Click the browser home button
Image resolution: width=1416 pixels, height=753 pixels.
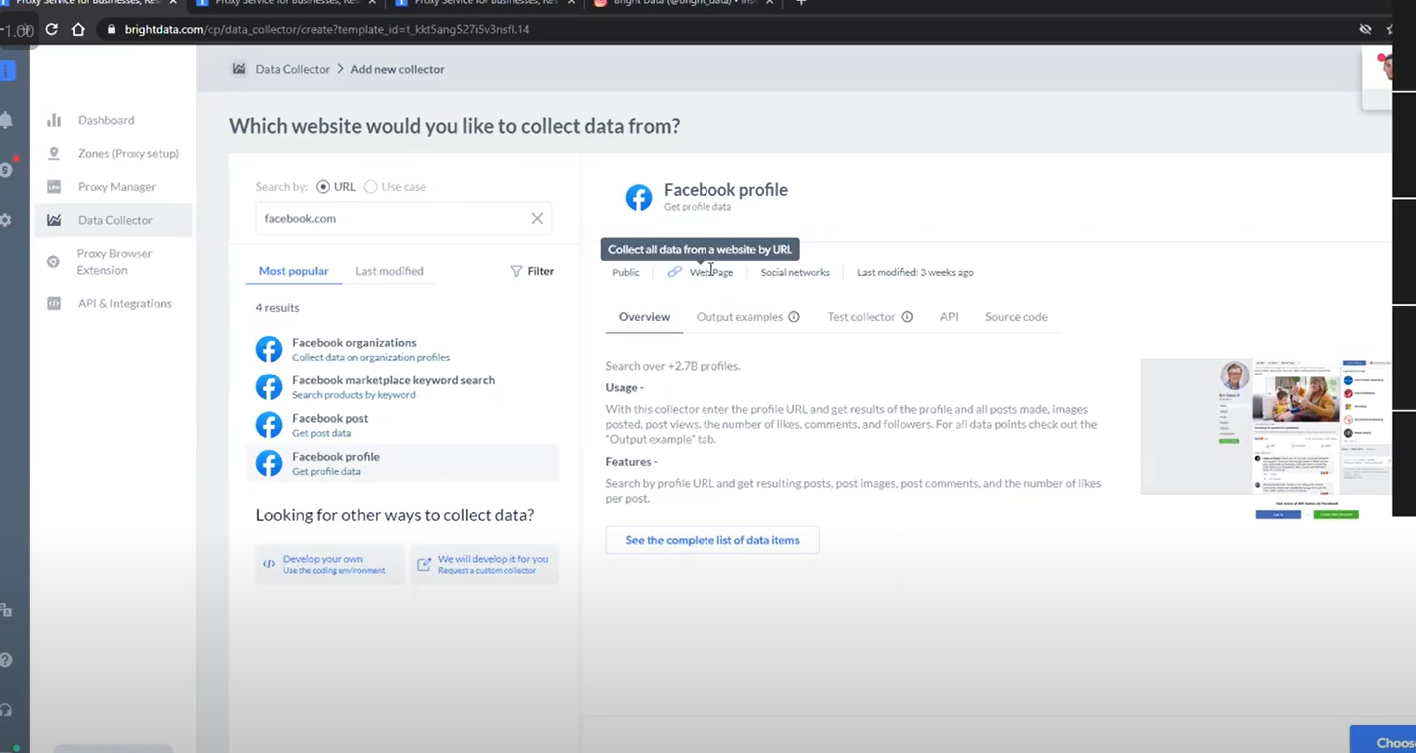pos(78,29)
